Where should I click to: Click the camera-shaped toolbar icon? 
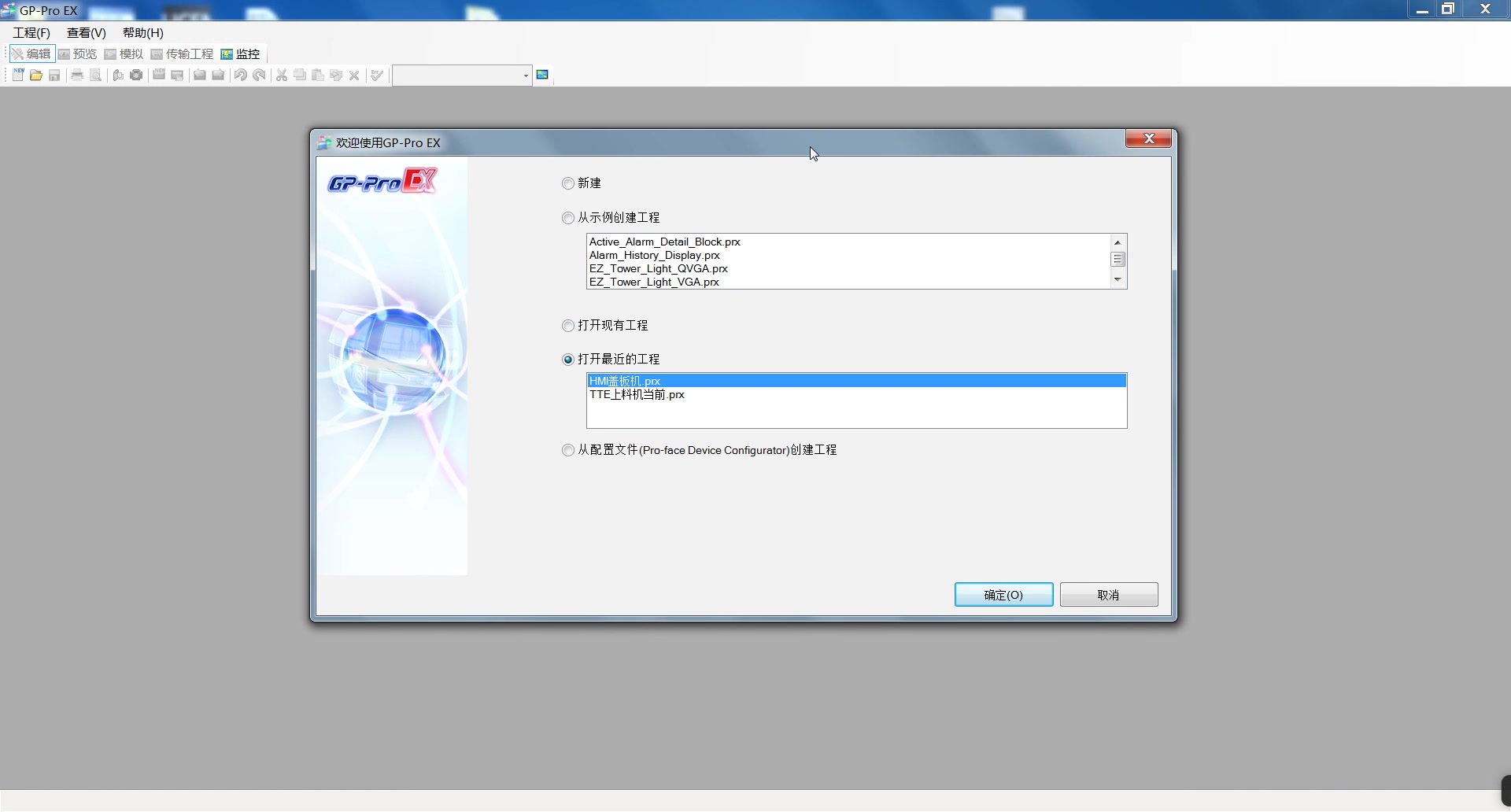(x=136, y=75)
